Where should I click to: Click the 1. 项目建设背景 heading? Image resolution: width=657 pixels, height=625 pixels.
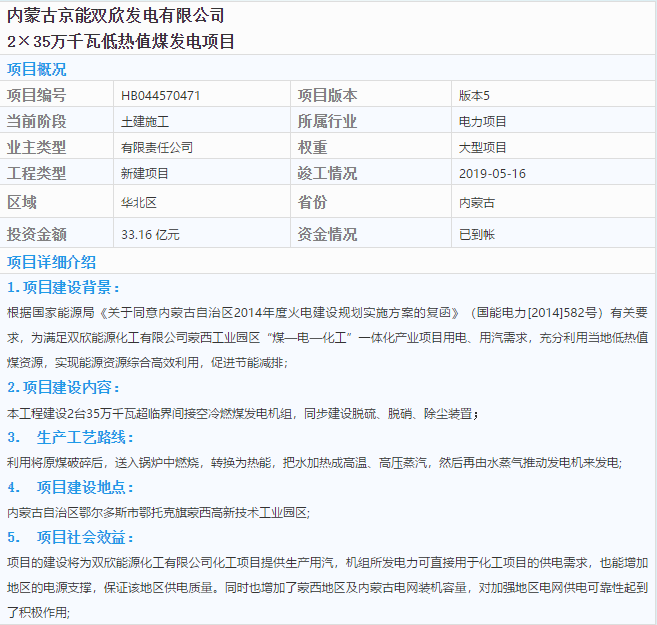[x=64, y=288]
